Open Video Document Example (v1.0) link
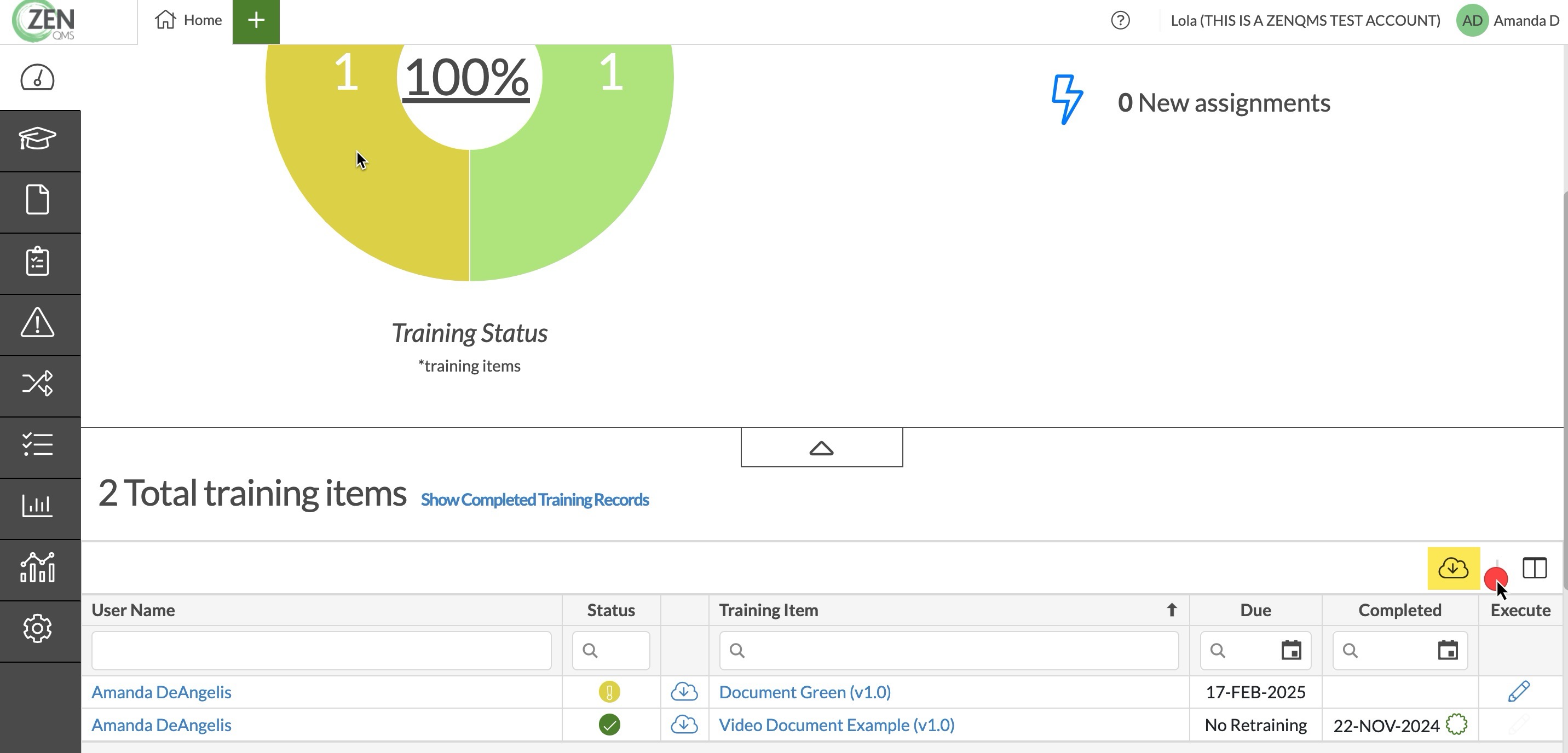1568x753 pixels. pyautogui.click(x=837, y=725)
